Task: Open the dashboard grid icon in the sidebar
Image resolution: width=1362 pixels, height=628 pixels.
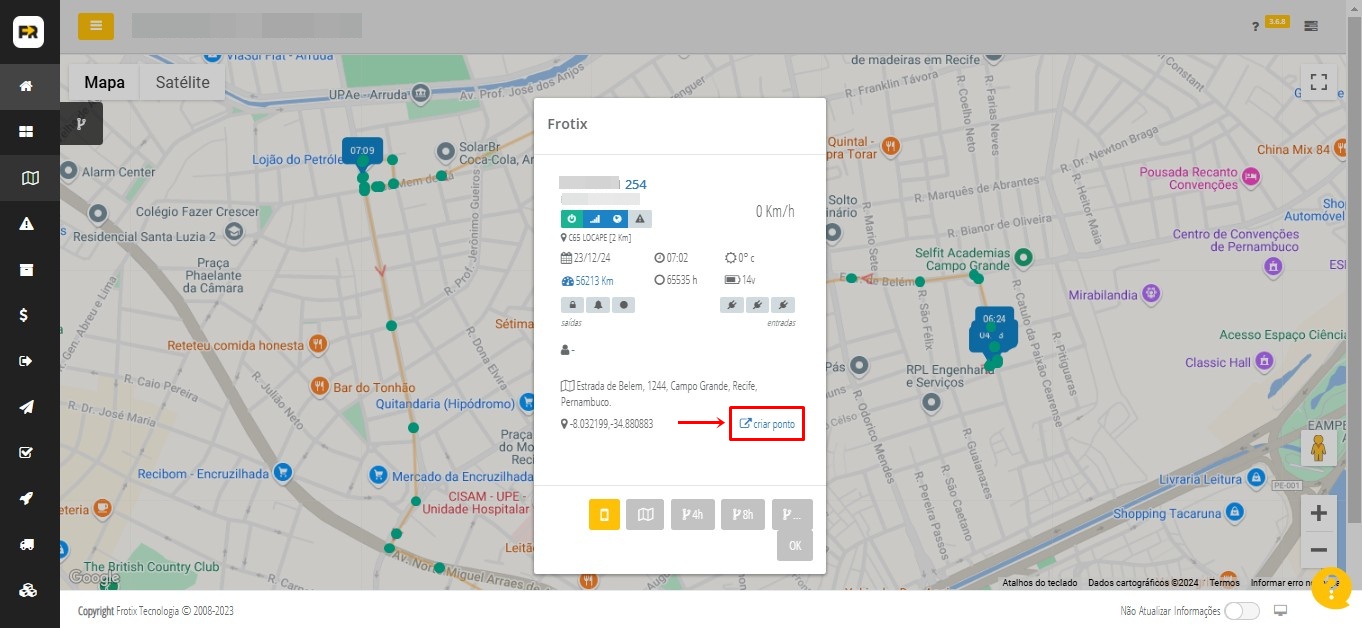Action: [x=27, y=132]
